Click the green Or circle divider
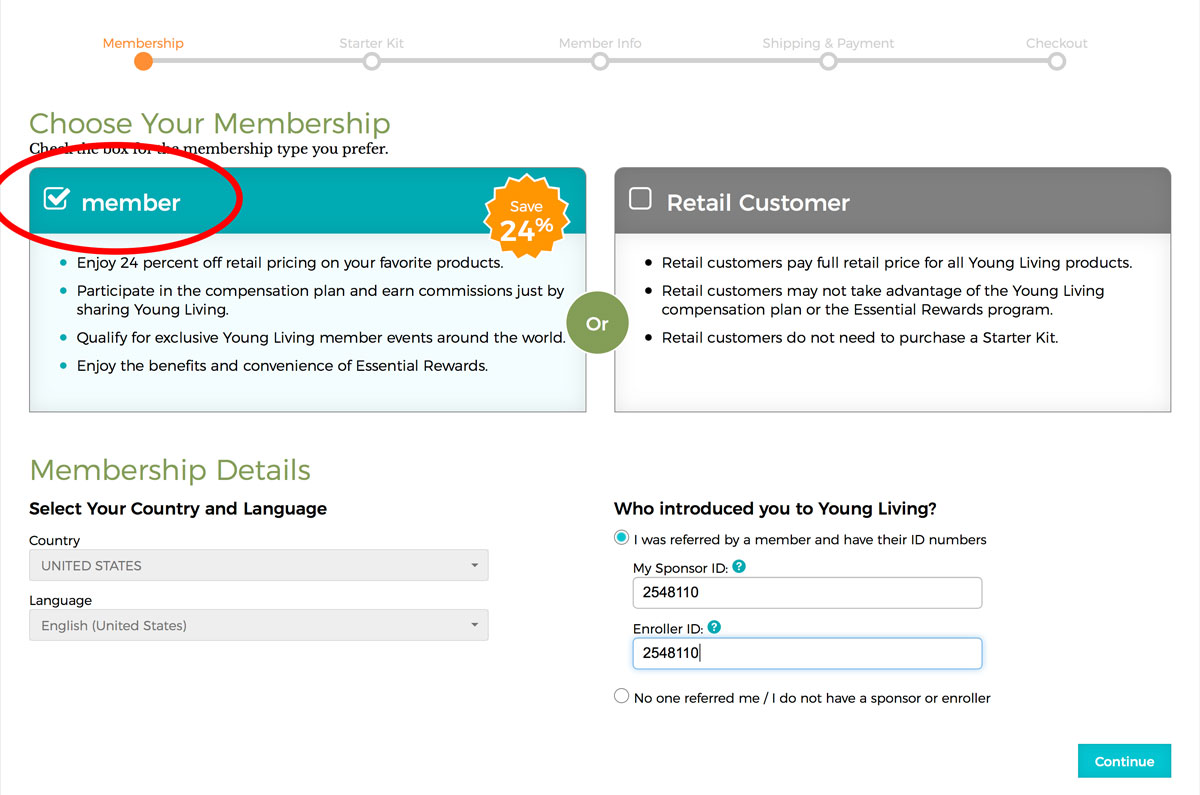The width and height of the screenshot is (1200, 795). click(597, 324)
